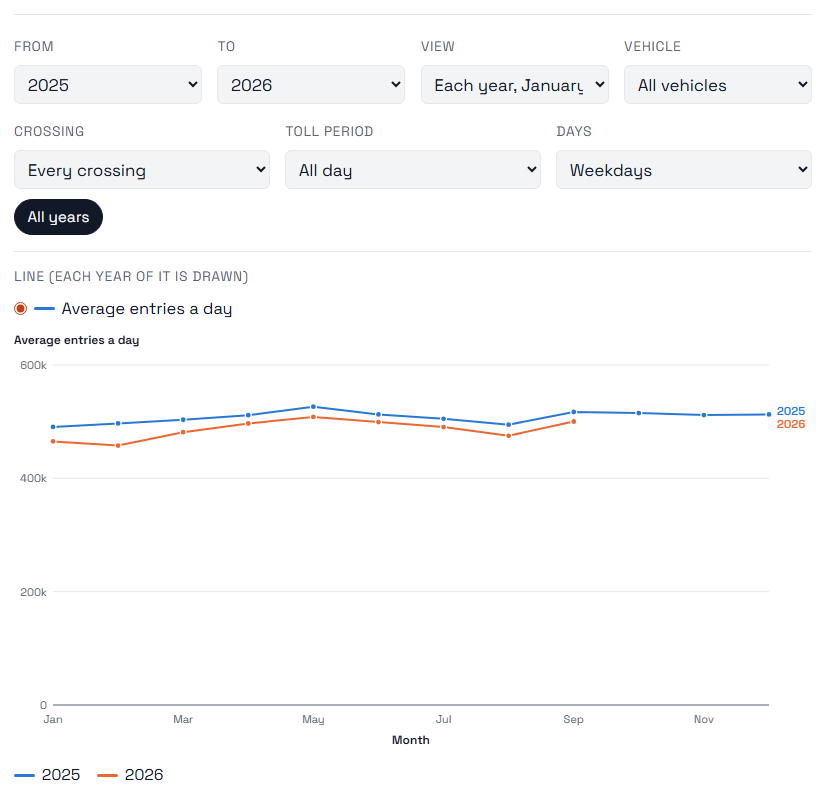Click the blue 2025 legend swatch below the chart
Image resolution: width=826 pixels, height=801 pixels.
point(24,775)
